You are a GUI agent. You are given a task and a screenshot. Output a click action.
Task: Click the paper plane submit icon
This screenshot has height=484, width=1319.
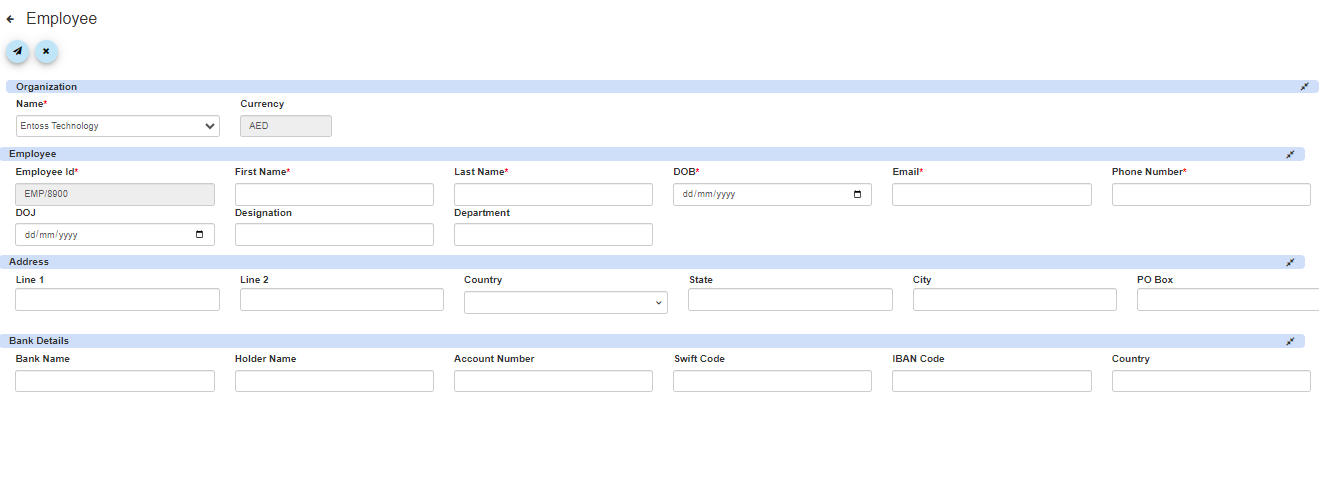click(18, 51)
